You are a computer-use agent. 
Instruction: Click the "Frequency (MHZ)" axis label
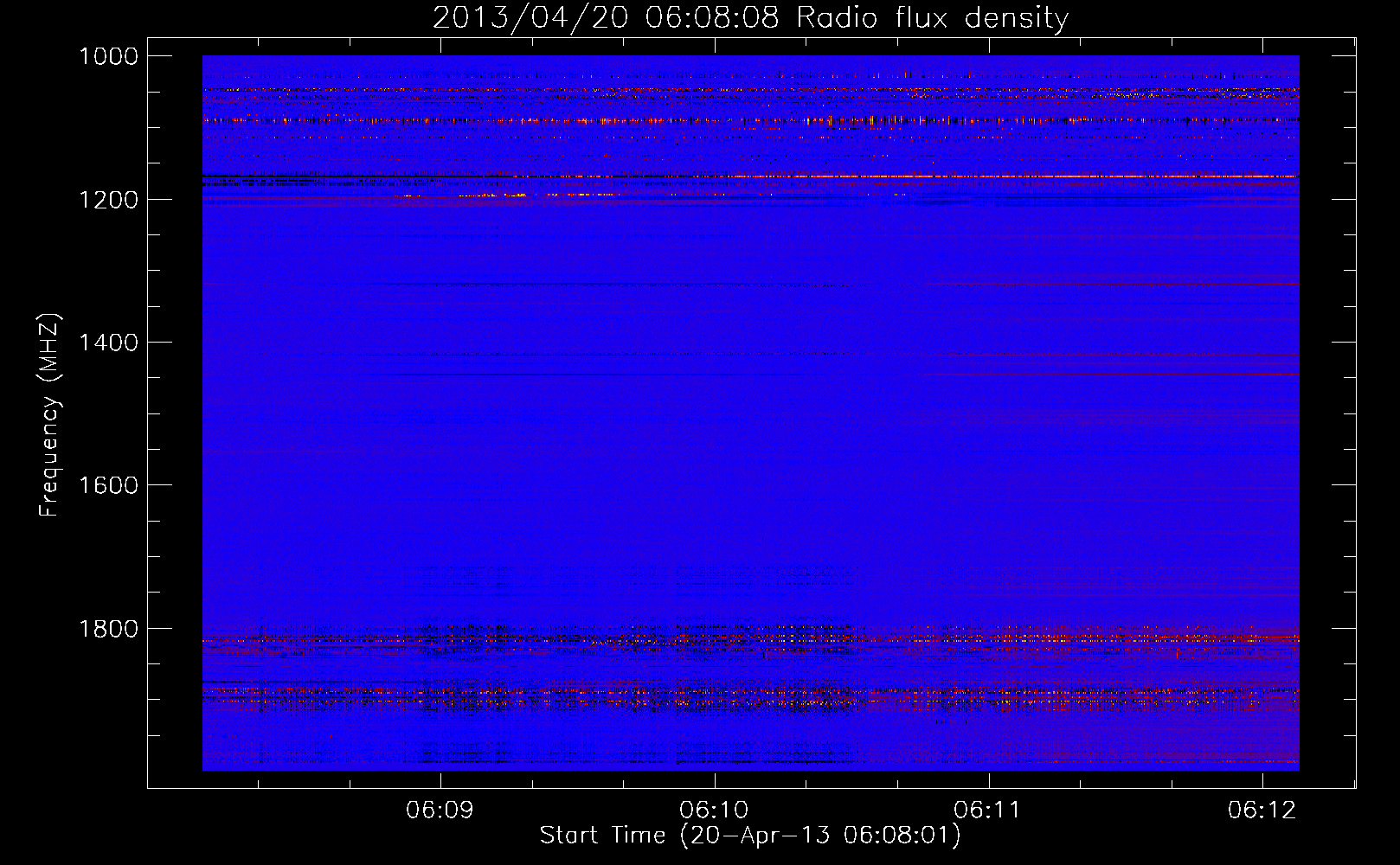49,415
